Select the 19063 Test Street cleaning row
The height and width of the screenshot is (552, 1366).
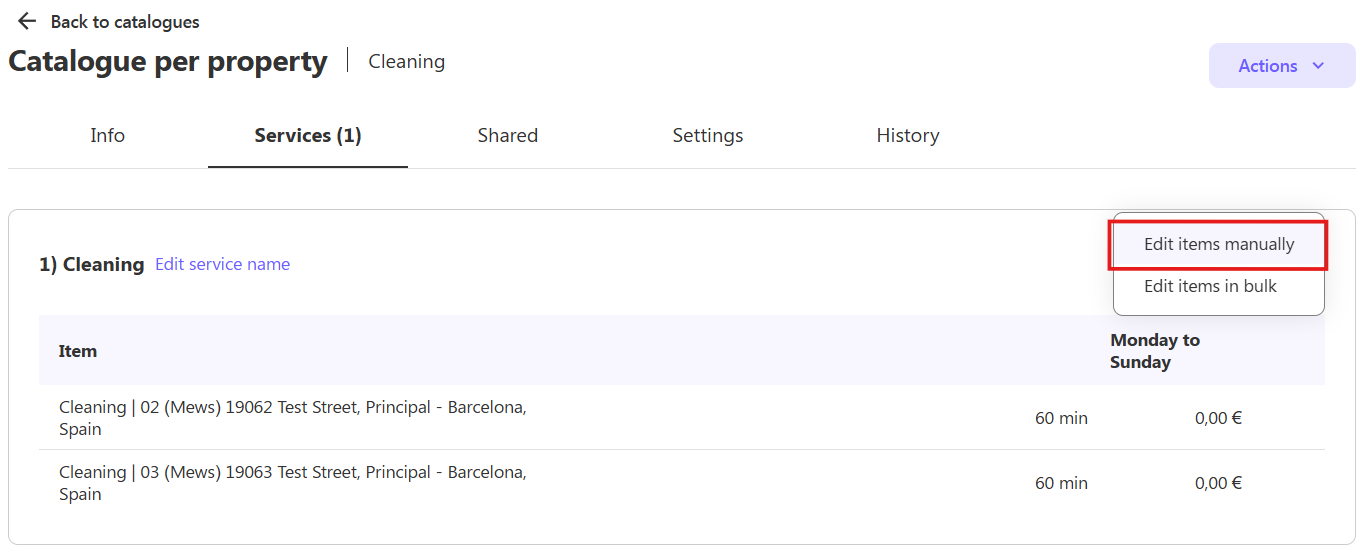(x=682, y=483)
